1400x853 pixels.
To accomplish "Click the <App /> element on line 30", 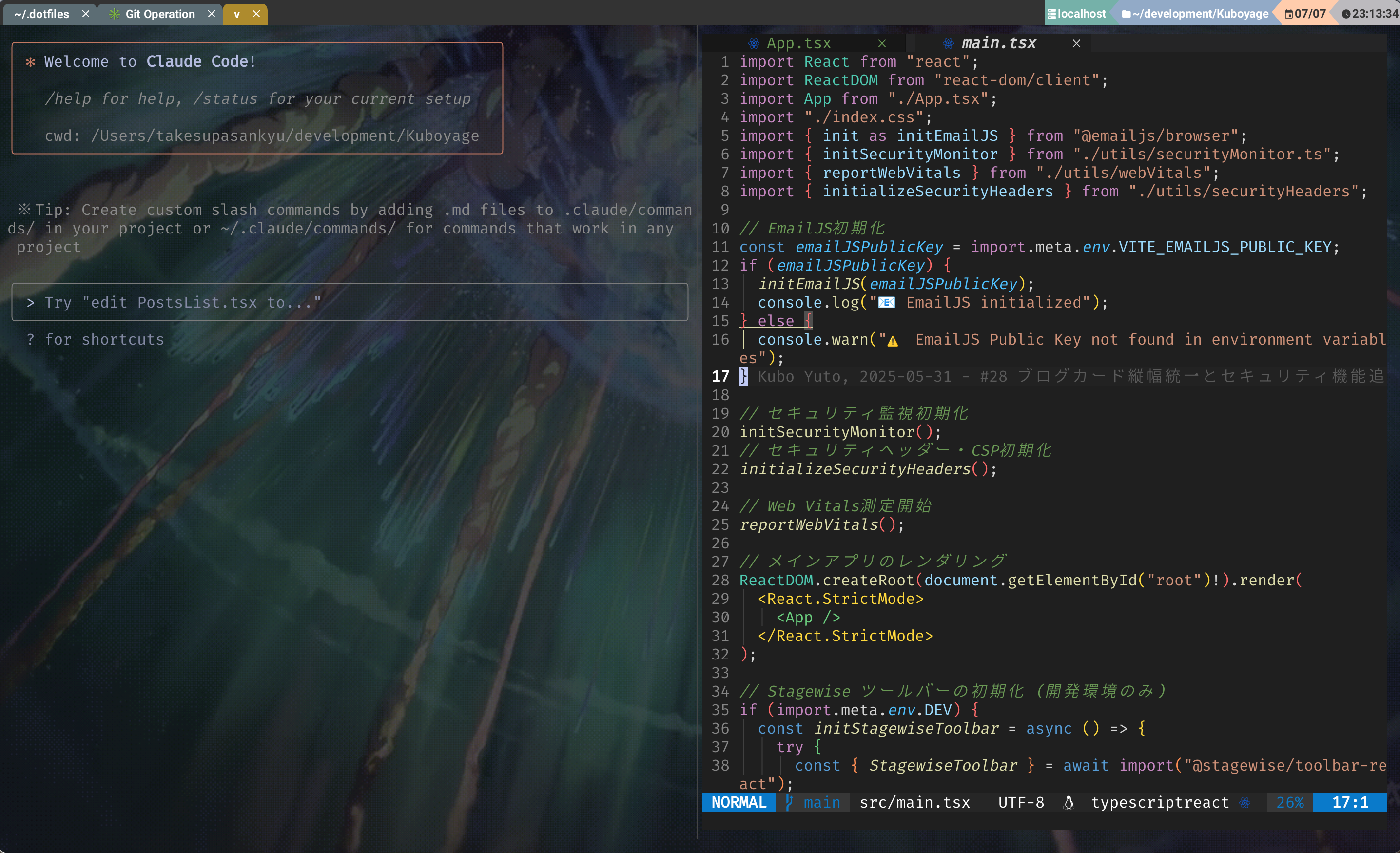I will pos(808,617).
